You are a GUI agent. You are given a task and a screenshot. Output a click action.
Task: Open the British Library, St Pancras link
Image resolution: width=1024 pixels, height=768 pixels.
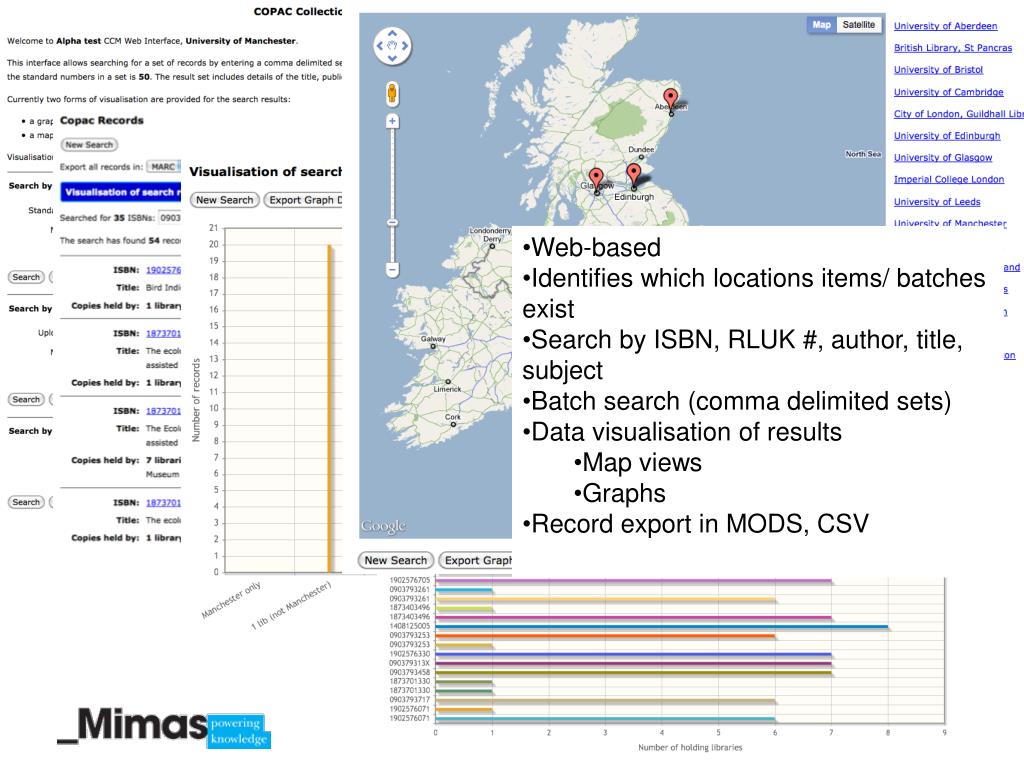[953, 48]
